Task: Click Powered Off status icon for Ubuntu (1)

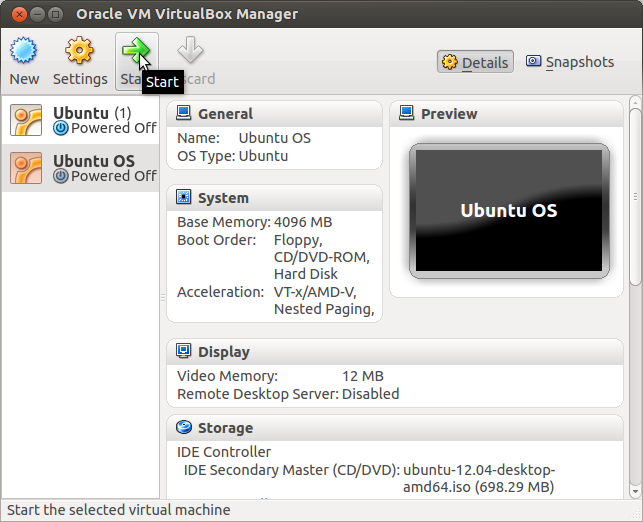Action: [x=61, y=128]
